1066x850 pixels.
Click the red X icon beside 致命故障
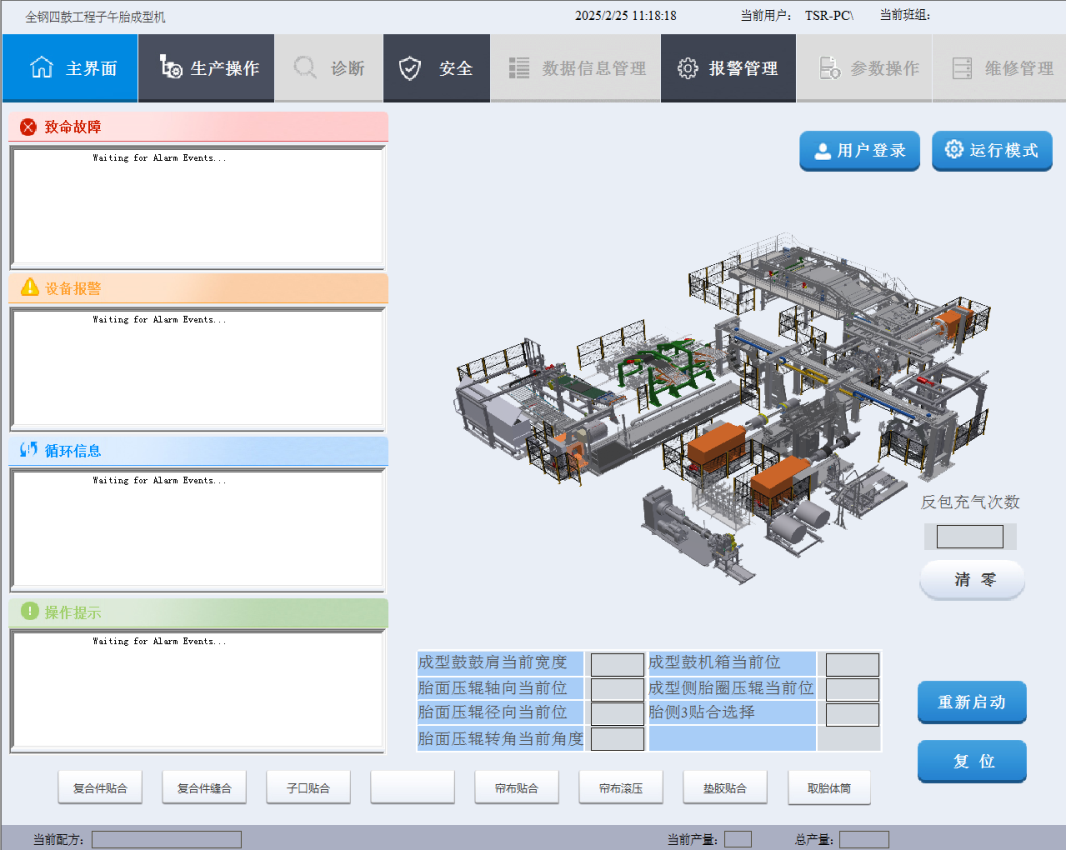[x=28, y=127]
